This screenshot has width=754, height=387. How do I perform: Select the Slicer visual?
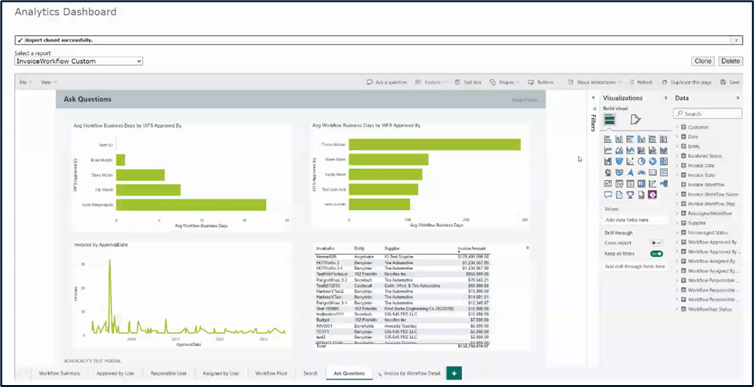619,184
